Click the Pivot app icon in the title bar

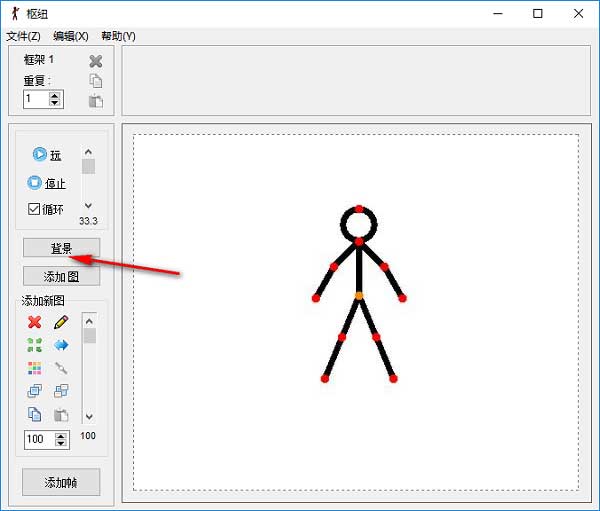[x=15, y=14]
